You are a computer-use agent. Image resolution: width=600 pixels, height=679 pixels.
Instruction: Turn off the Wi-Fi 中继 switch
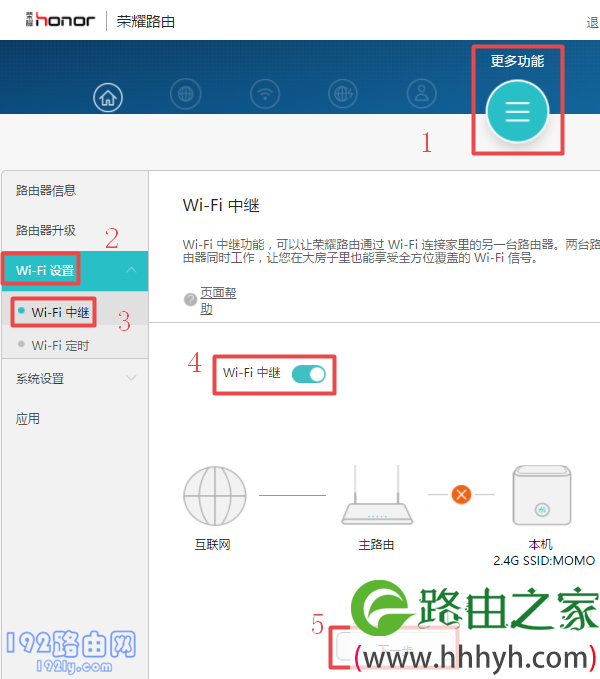coord(309,374)
